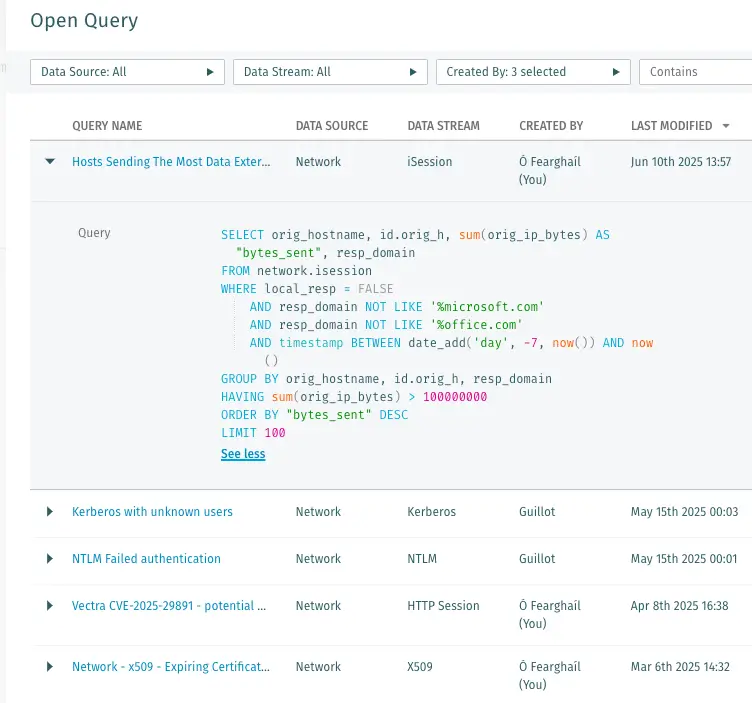752x703 pixels.
Task: Open the Data Source: All dropdown
Action: [x=127, y=72]
